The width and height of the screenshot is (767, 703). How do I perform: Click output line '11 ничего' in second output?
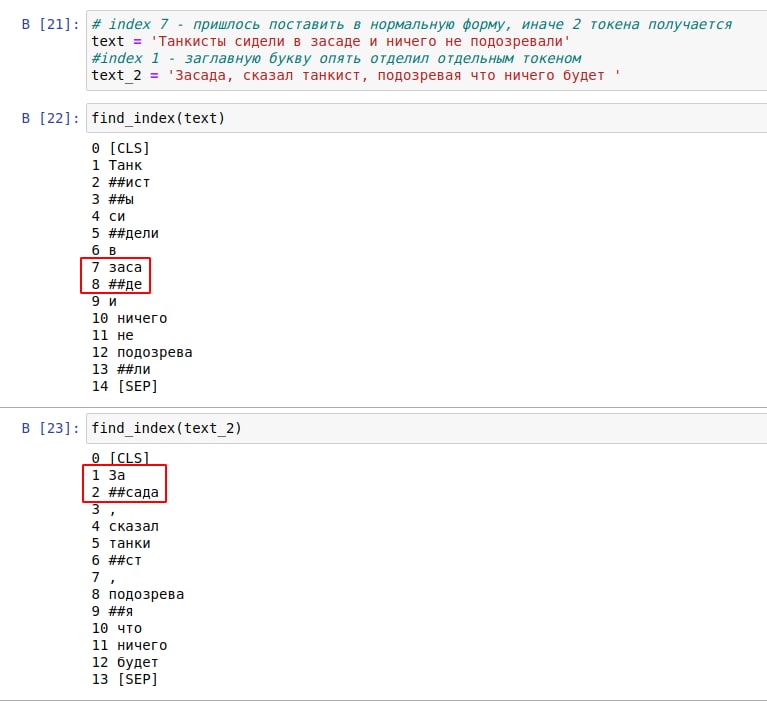point(130,646)
